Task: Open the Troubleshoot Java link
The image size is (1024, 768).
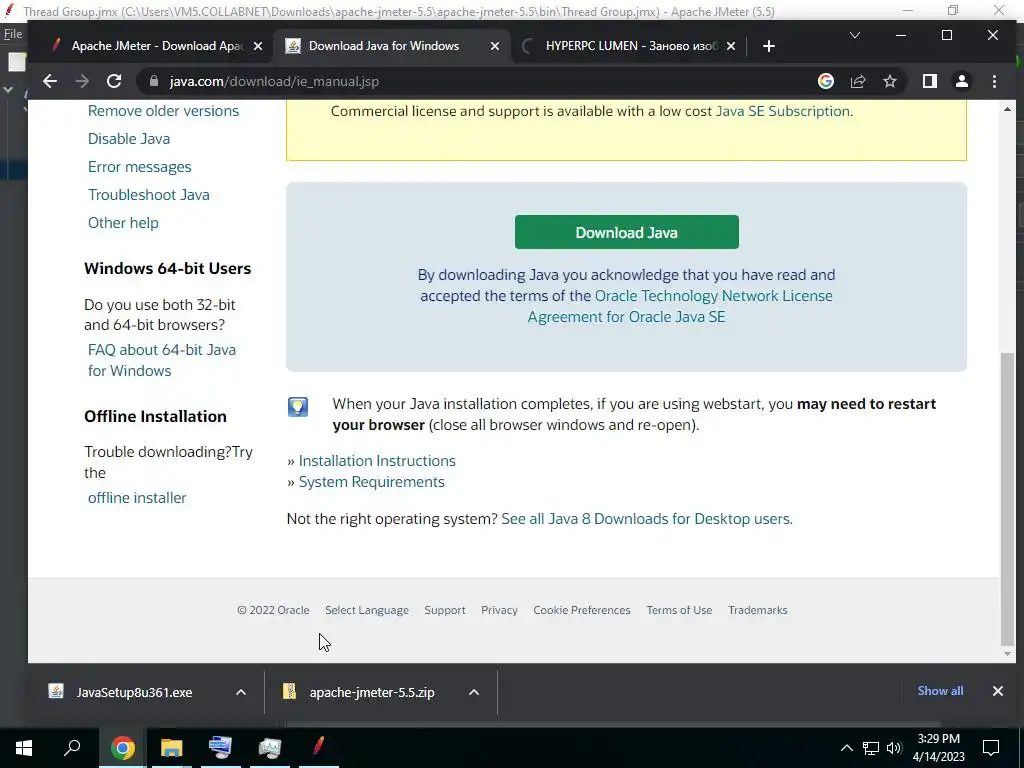Action: pos(149,195)
